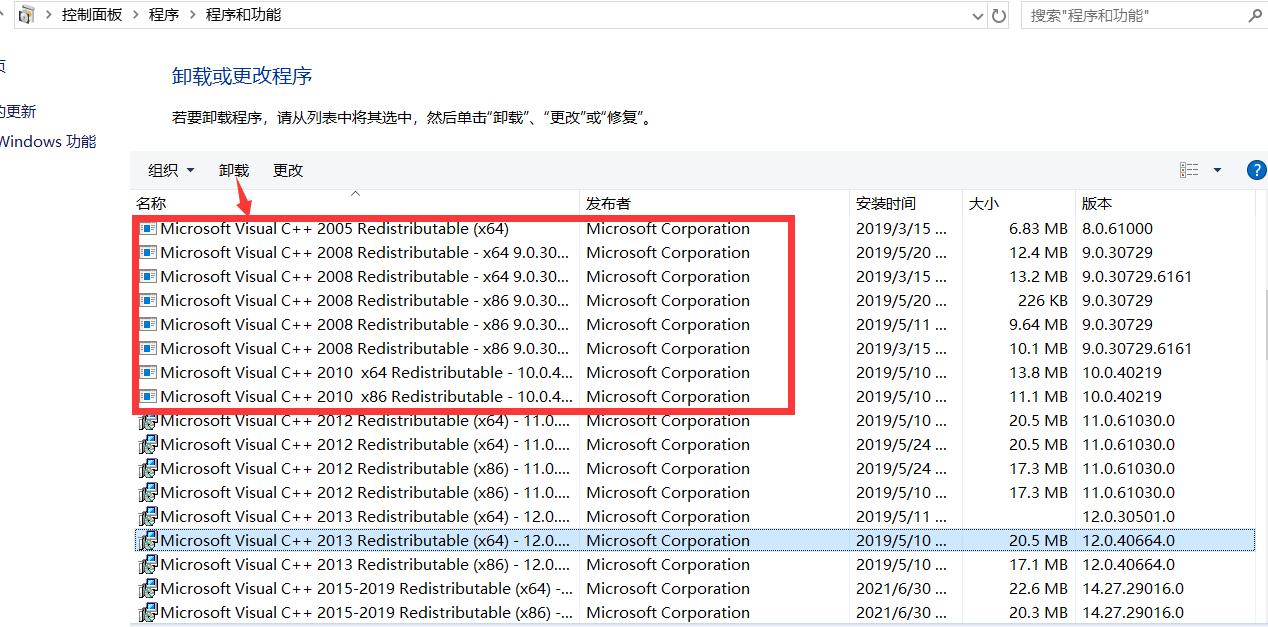Click icon of 2012 (x64) entry installed 2019/5/24
1268x627 pixels.
pyautogui.click(x=148, y=445)
